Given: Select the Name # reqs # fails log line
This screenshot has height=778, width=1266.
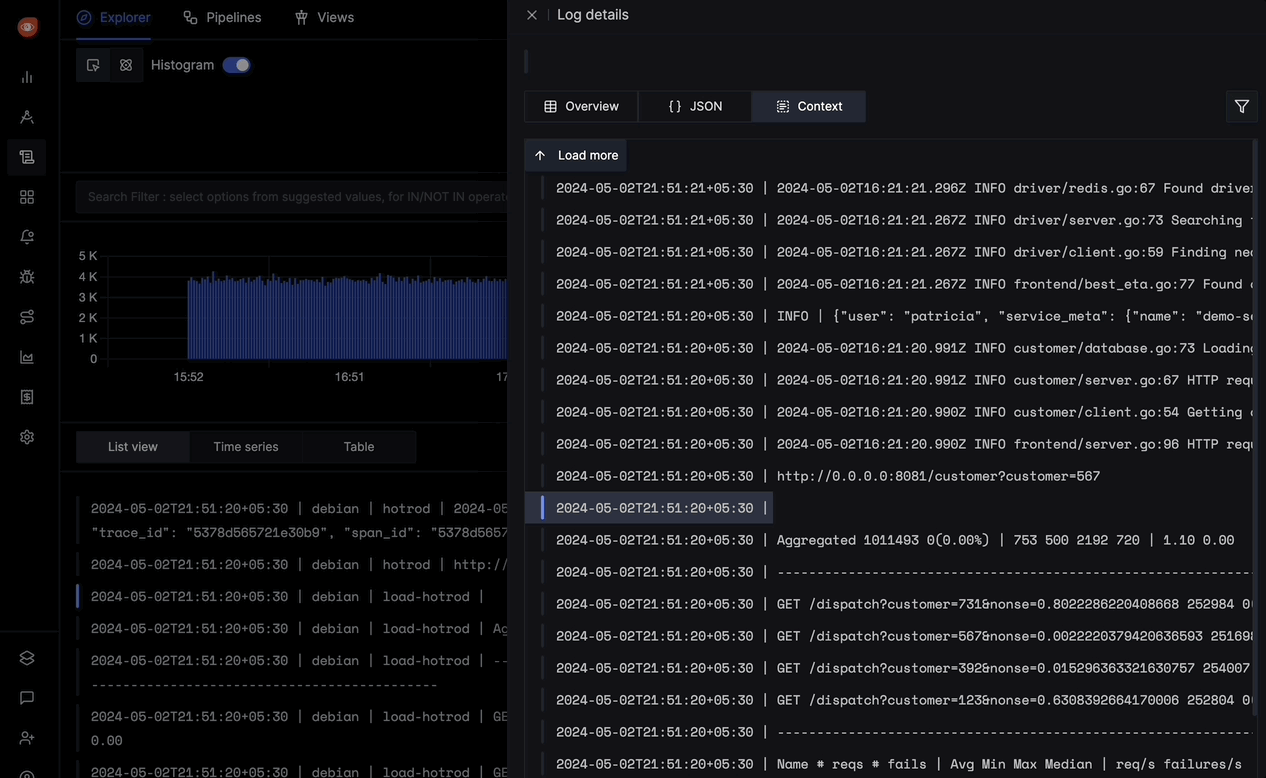Looking at the screenshot, I should tap(890, 764).
